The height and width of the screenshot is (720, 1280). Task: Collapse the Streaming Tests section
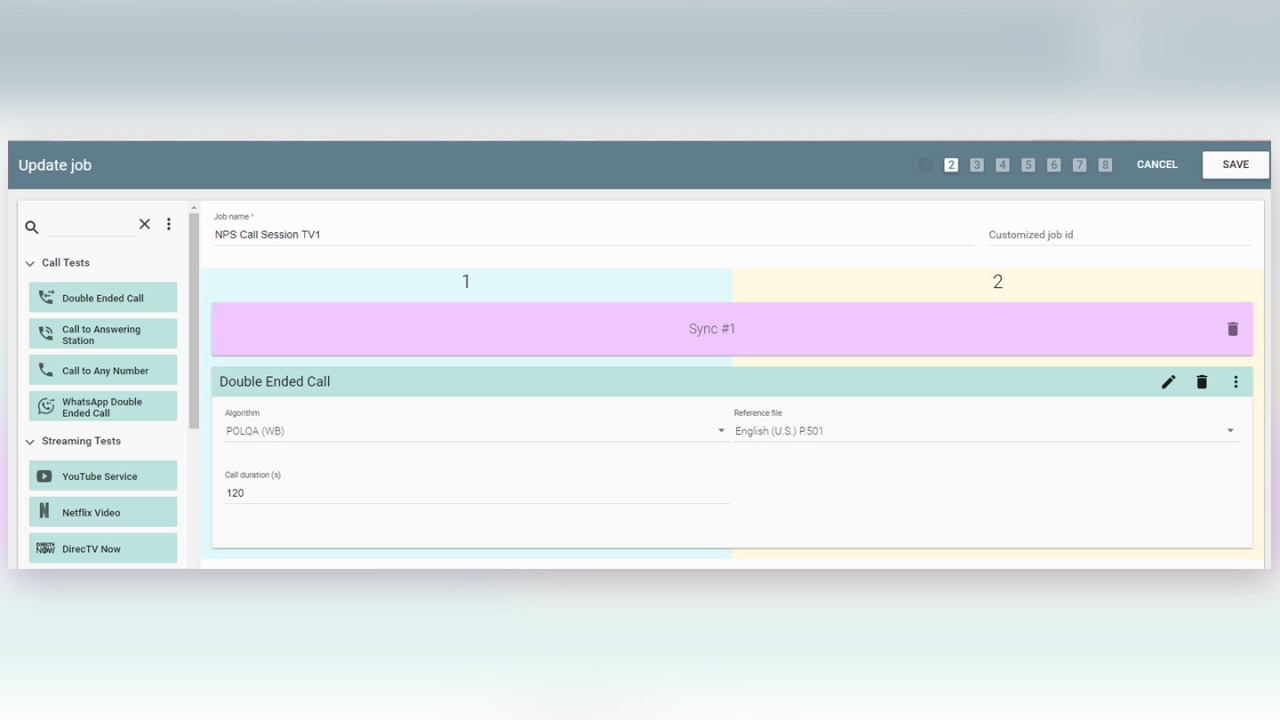29,441
